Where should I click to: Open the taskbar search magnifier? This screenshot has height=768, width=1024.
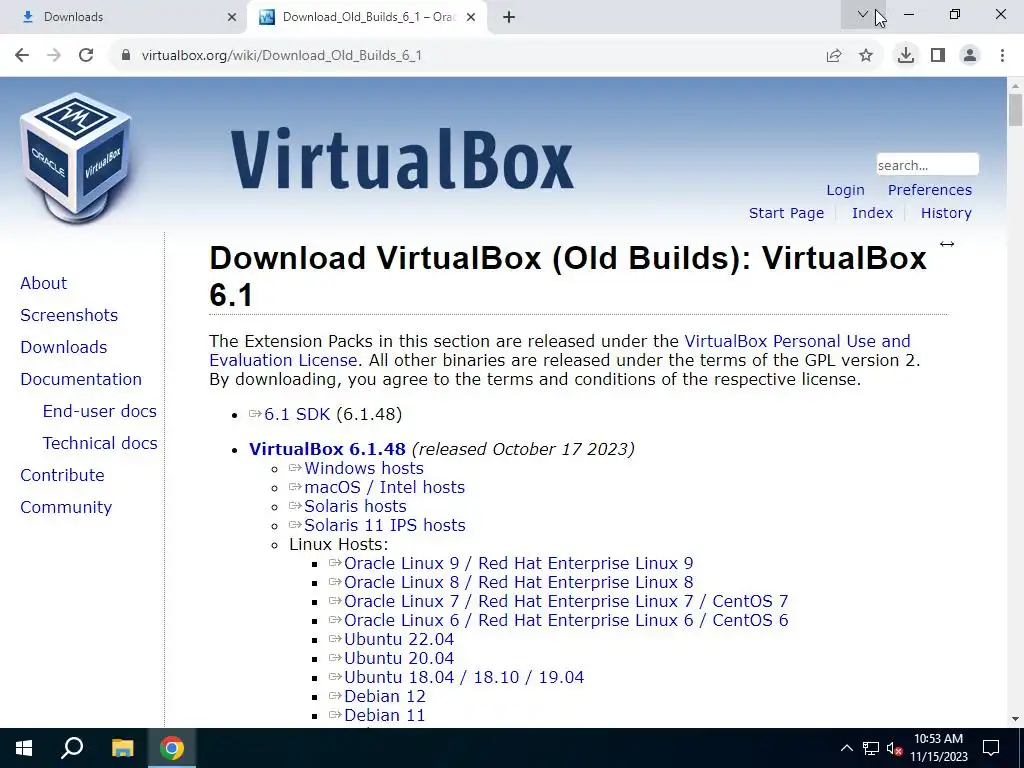72,748
